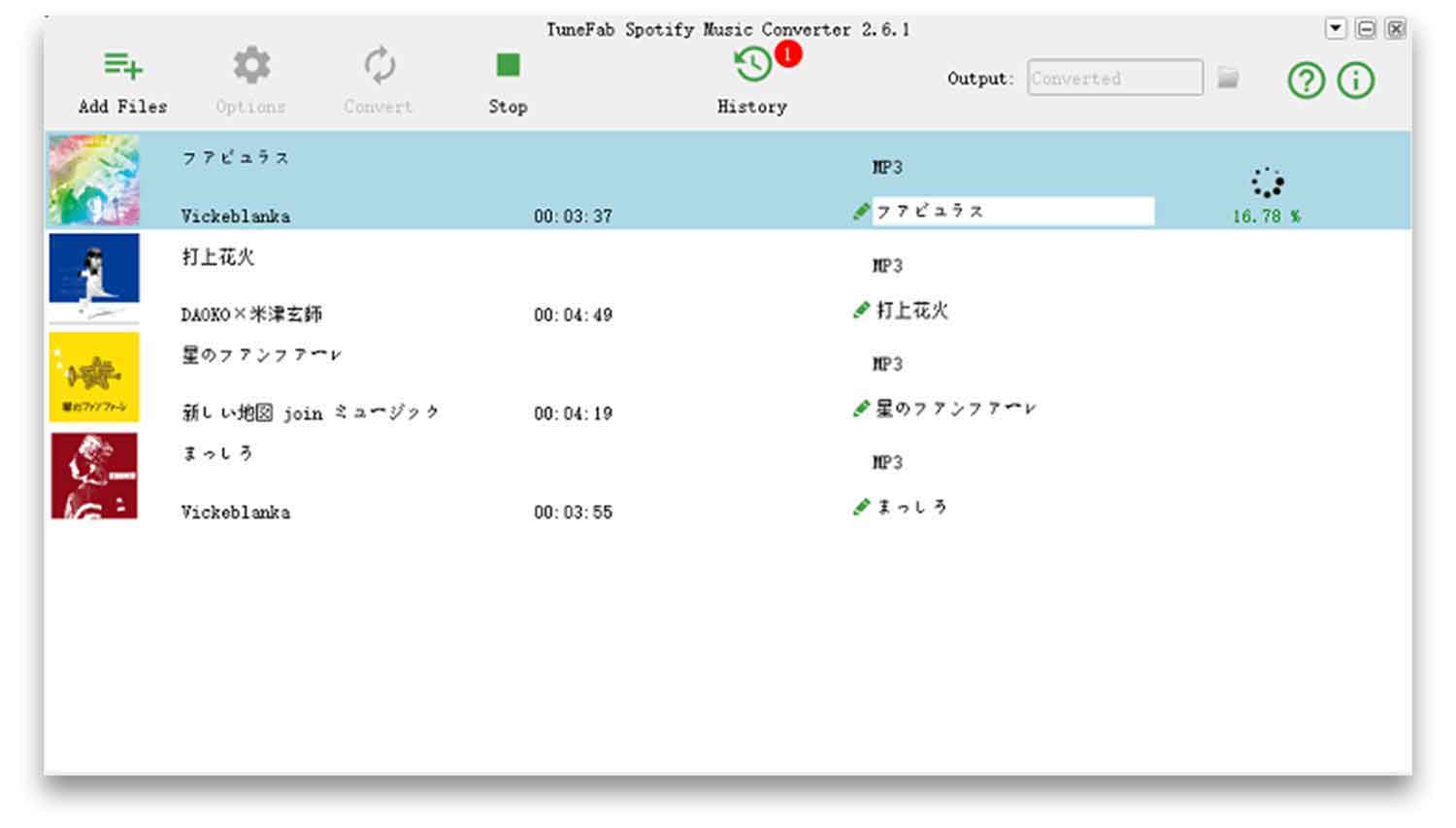Click the MP3 format in the ファビュラス row
The image size is (1456, 828).
(887, 167)
